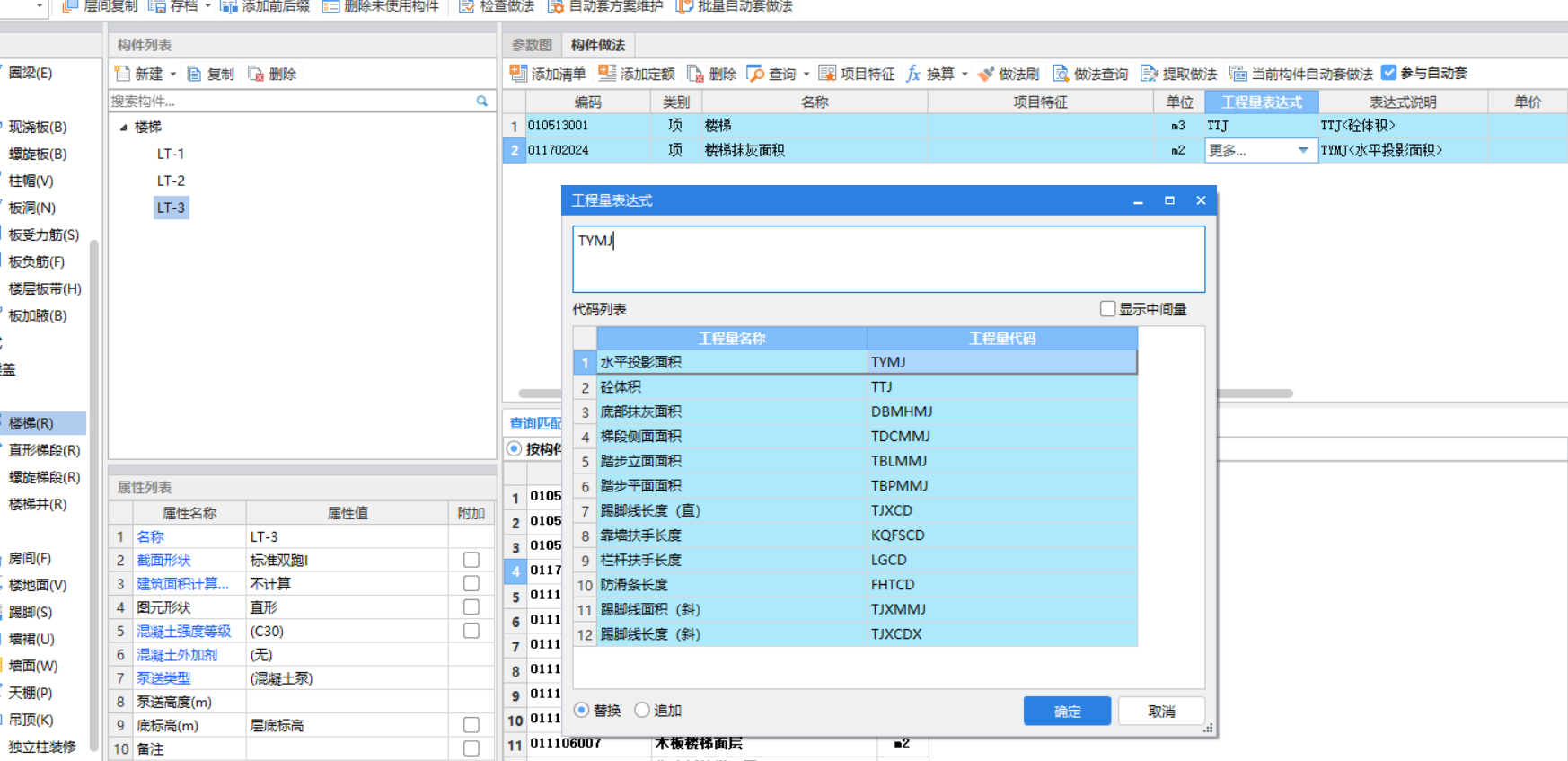Click the 取消 button
1568x761 pixels.
pyautogui.click(x=1161, y=711)
